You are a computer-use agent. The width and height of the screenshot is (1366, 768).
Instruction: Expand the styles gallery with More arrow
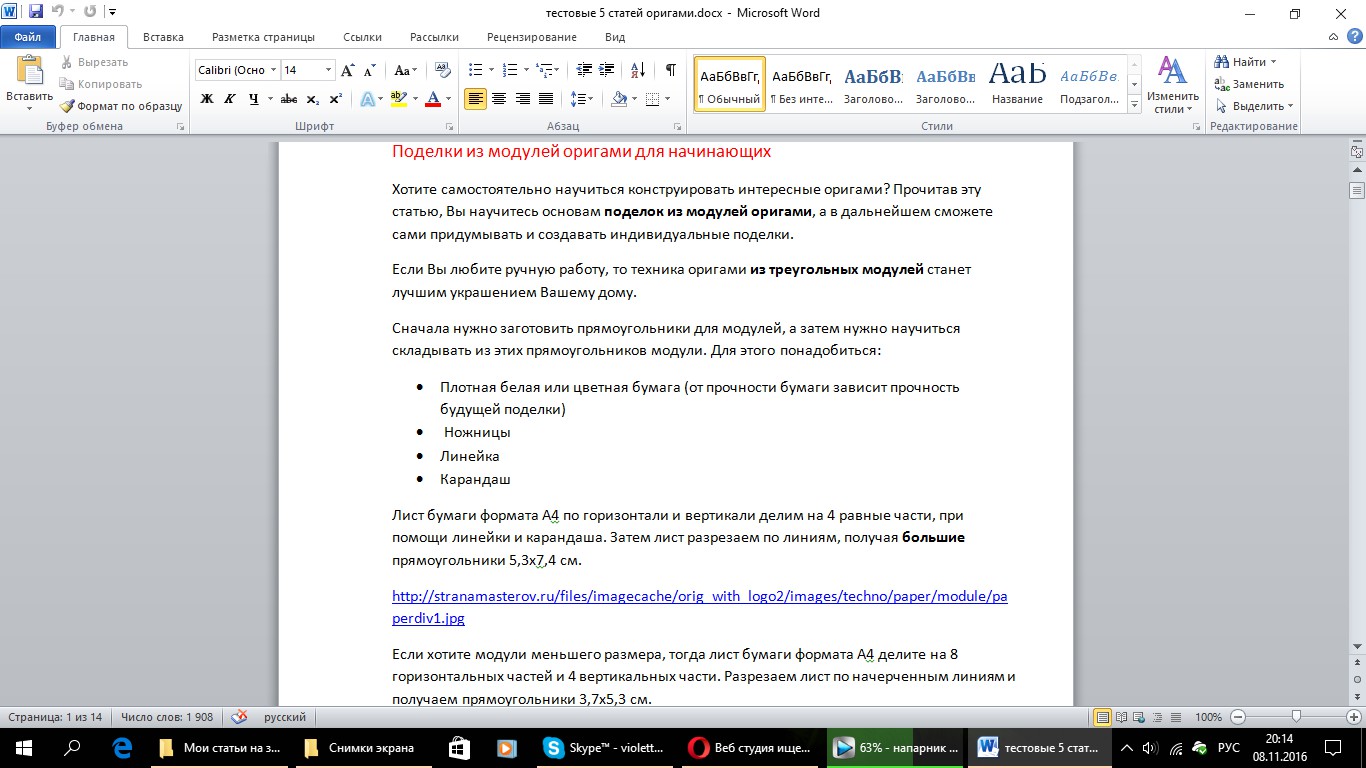click(1135, 104)
